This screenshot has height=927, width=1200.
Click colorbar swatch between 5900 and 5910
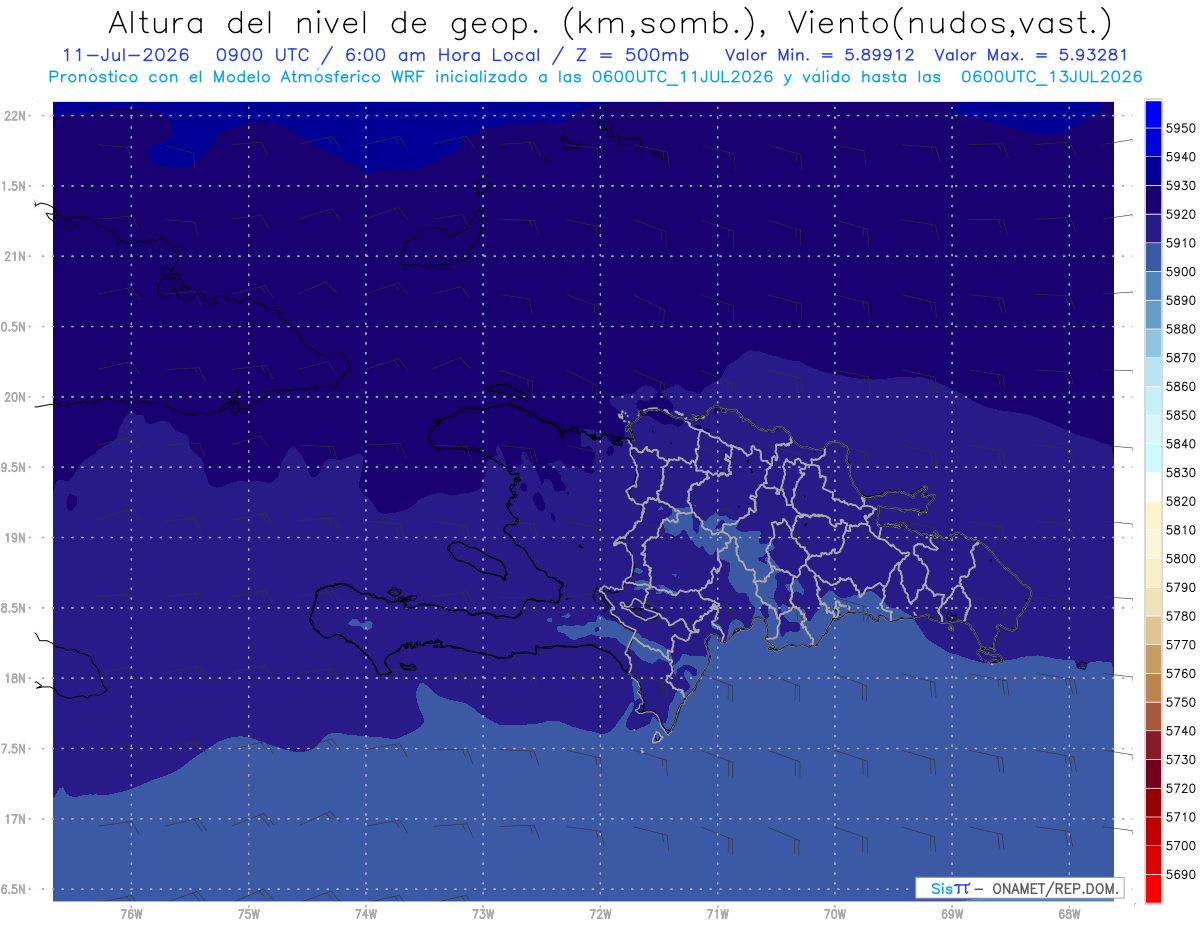1153,258
